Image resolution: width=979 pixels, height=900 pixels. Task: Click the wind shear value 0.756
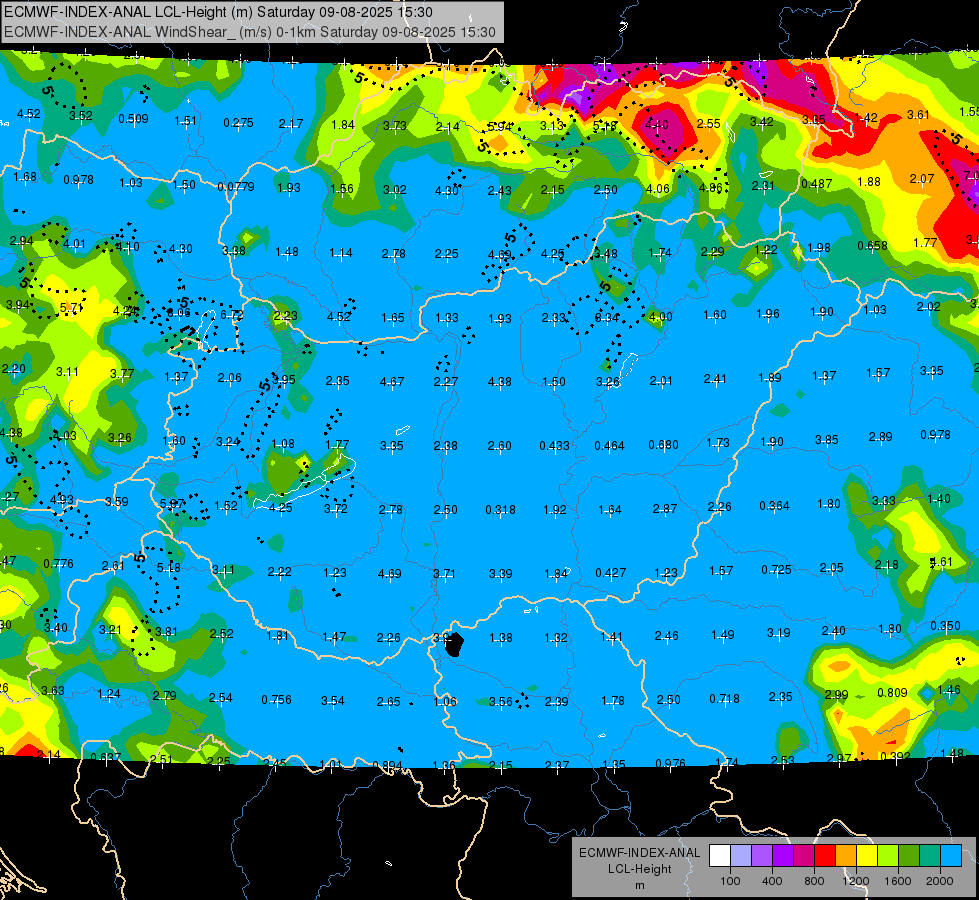pos(276,700)
